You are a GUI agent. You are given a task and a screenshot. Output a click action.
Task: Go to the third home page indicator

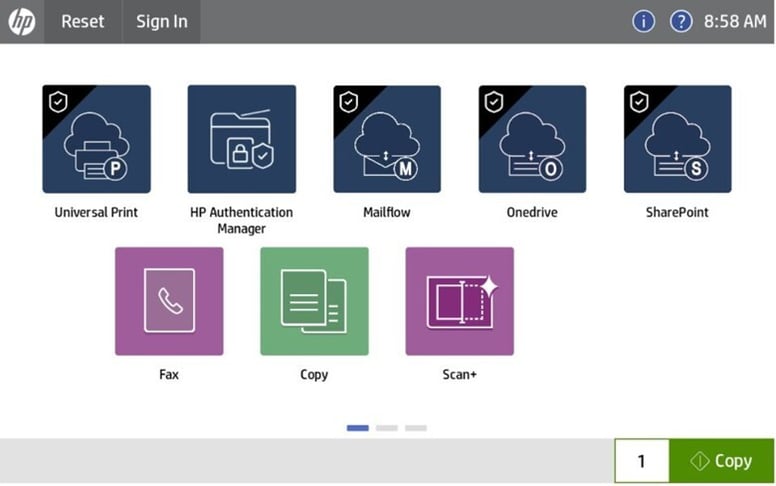[x=416, y=428]
